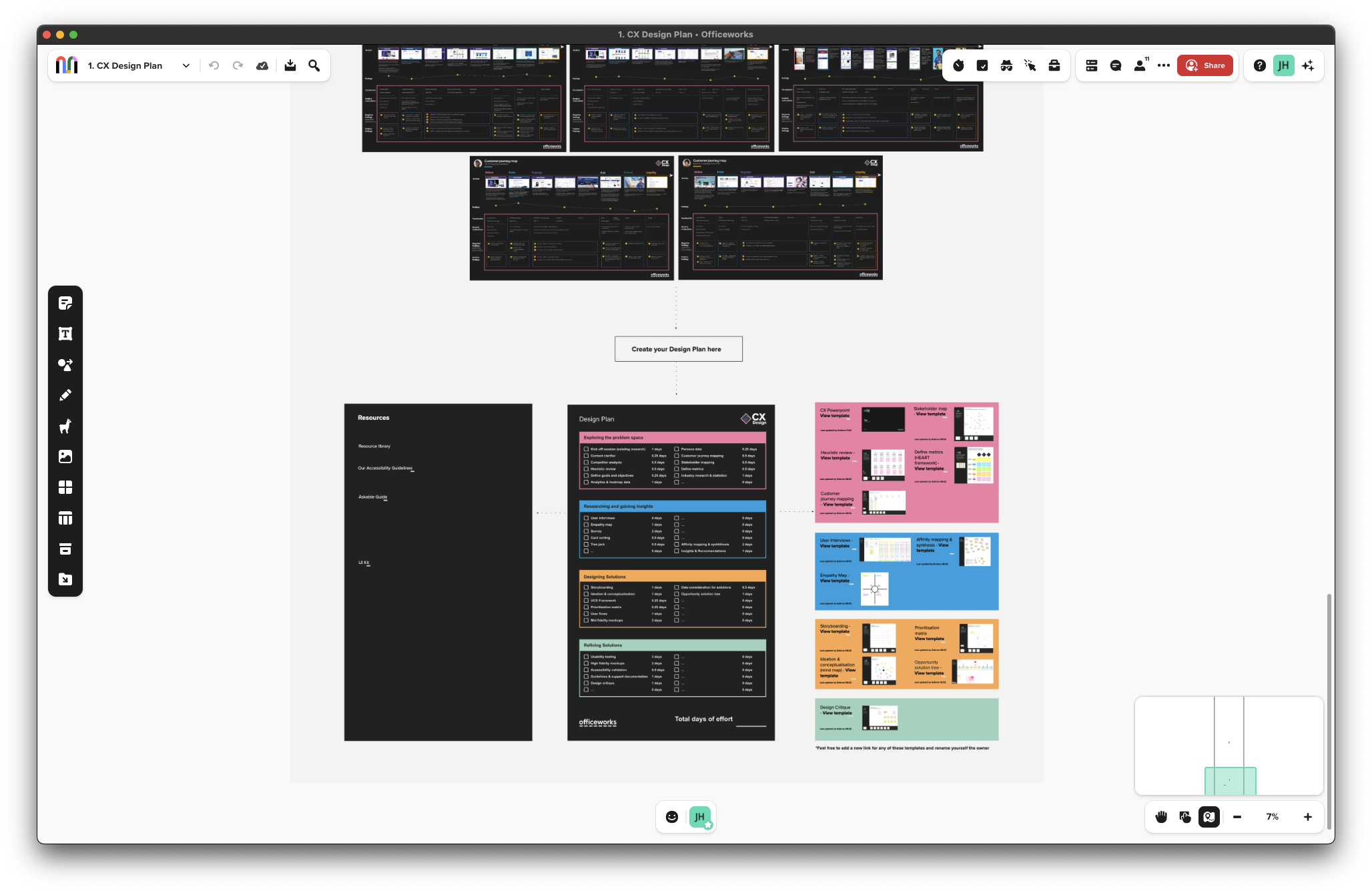Start the timer from top toolbar
1372x893 pixels.
[x=958, y=65]
